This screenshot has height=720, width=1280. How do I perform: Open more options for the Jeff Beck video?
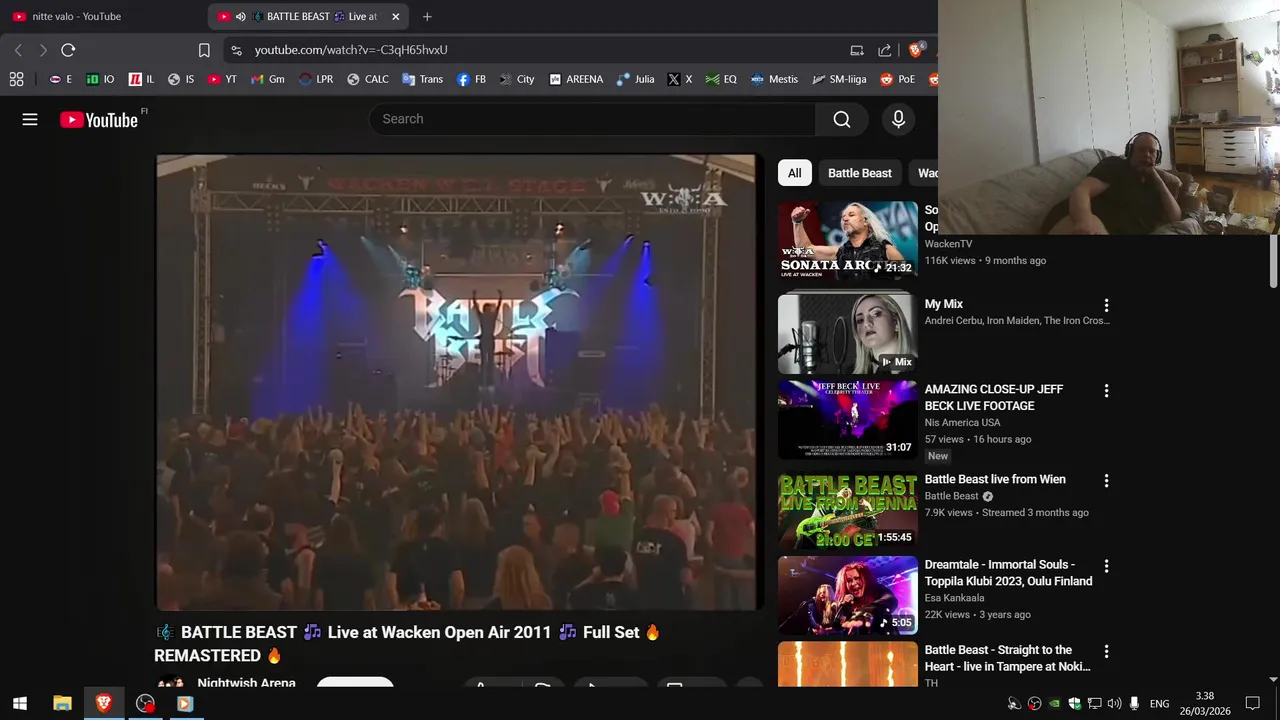[1106, 391]
